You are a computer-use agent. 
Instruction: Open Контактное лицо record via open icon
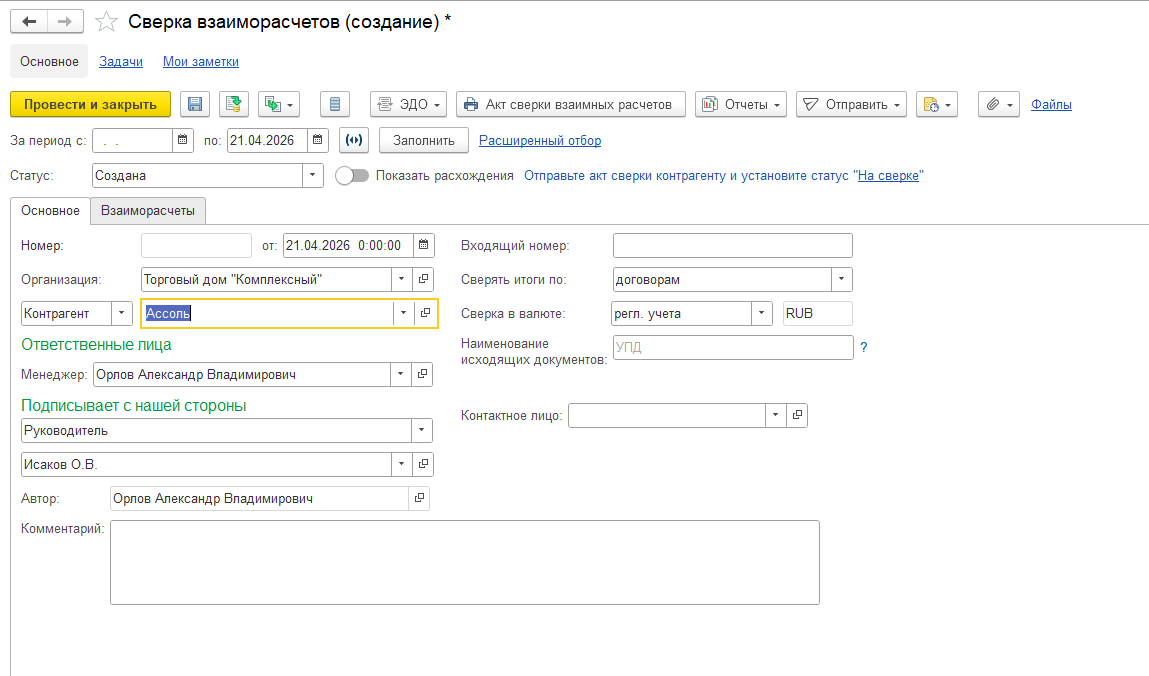tap(797, 415)
